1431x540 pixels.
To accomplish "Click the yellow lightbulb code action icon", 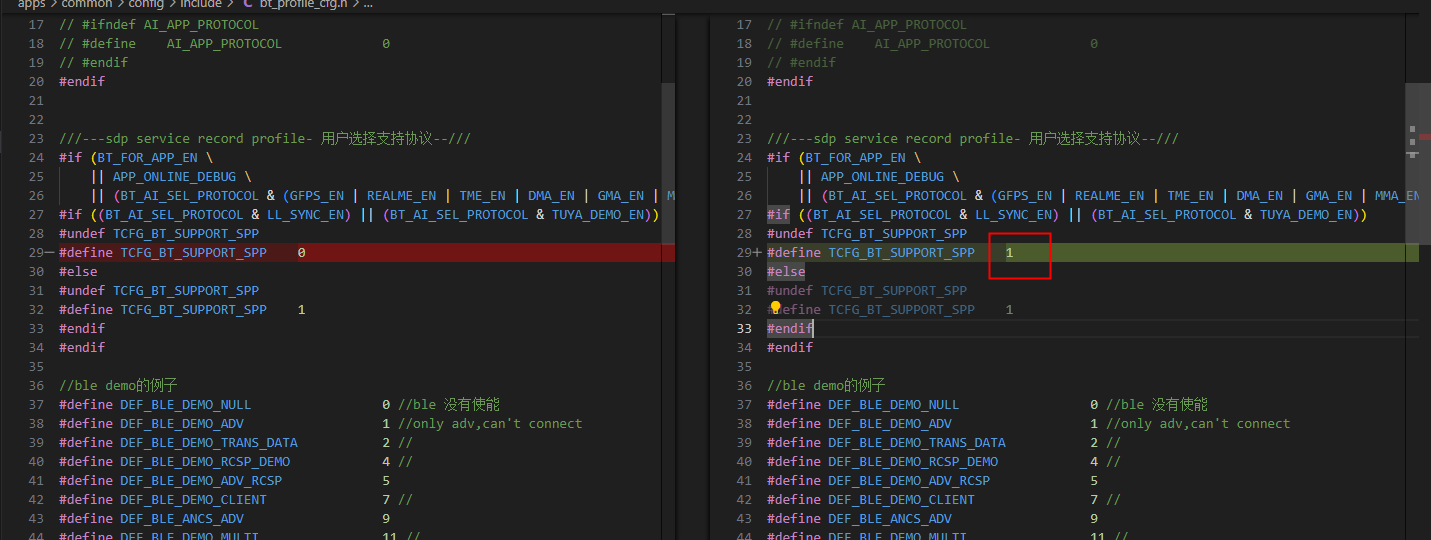I will click(x=775, y=308).
